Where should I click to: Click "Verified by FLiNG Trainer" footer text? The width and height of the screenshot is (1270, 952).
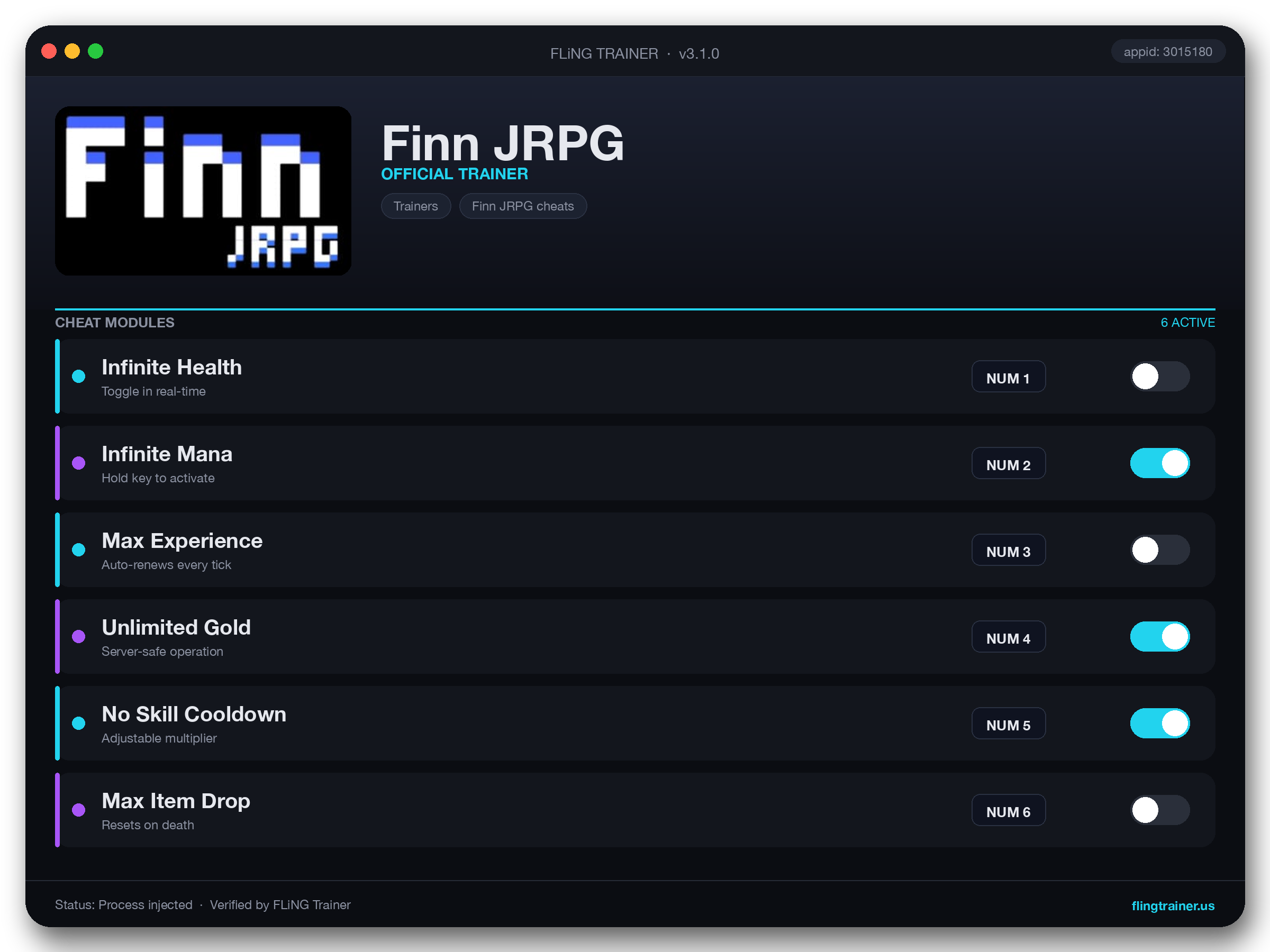click(280, 905)
